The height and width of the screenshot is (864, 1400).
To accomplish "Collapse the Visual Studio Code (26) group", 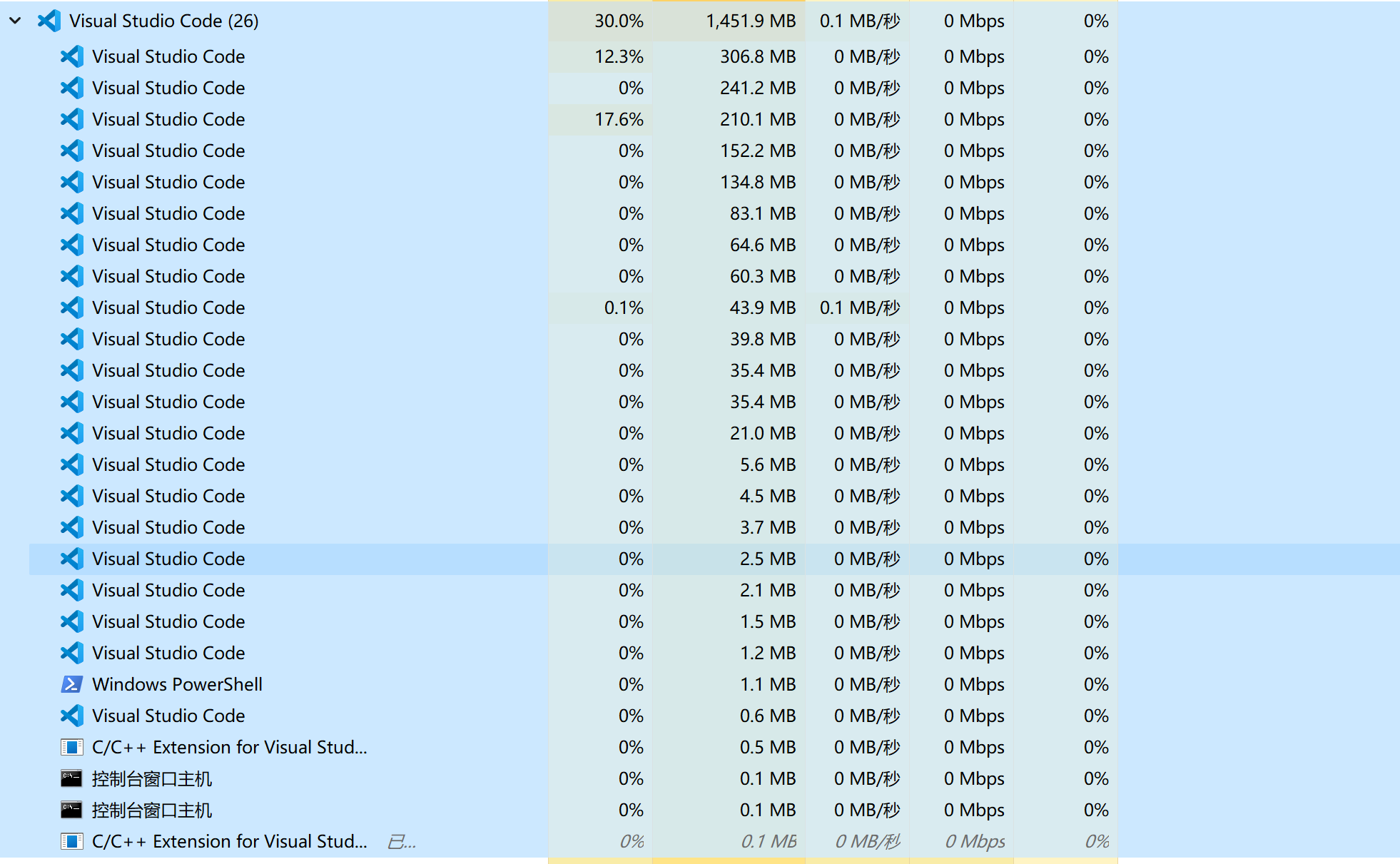I will [15, 21].
